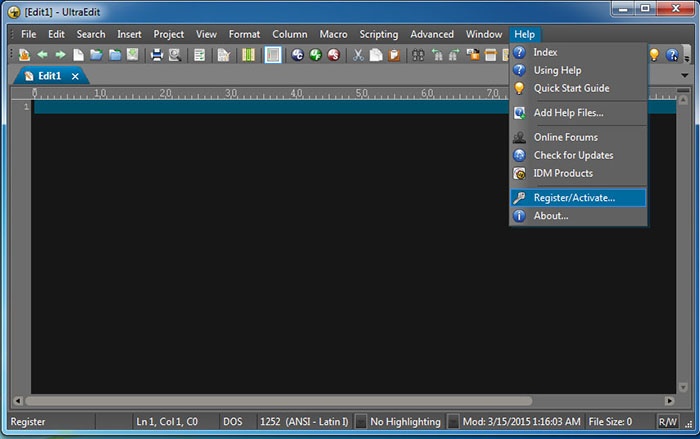This screenshot has height=439, width=700.
Task: Open the Quick Start Guide
Action: [x=571, y=88]
